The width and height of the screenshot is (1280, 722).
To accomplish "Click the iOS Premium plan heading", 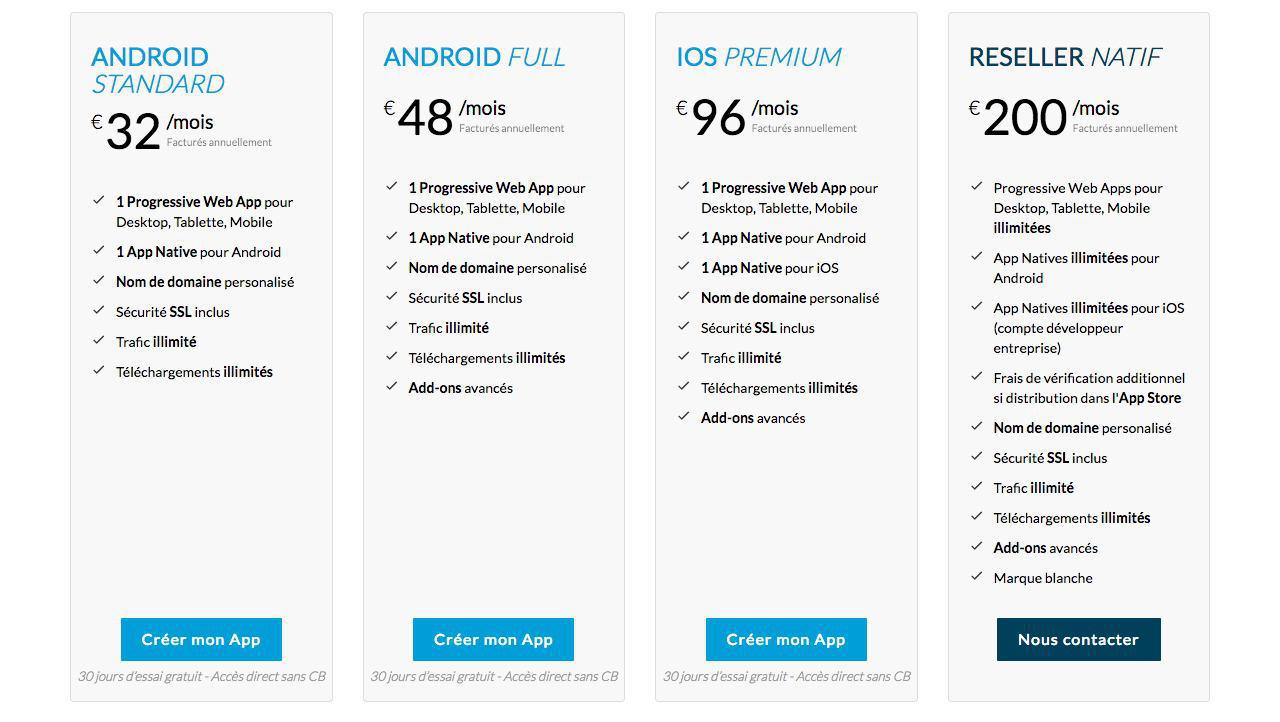I will tap(758, 57).
